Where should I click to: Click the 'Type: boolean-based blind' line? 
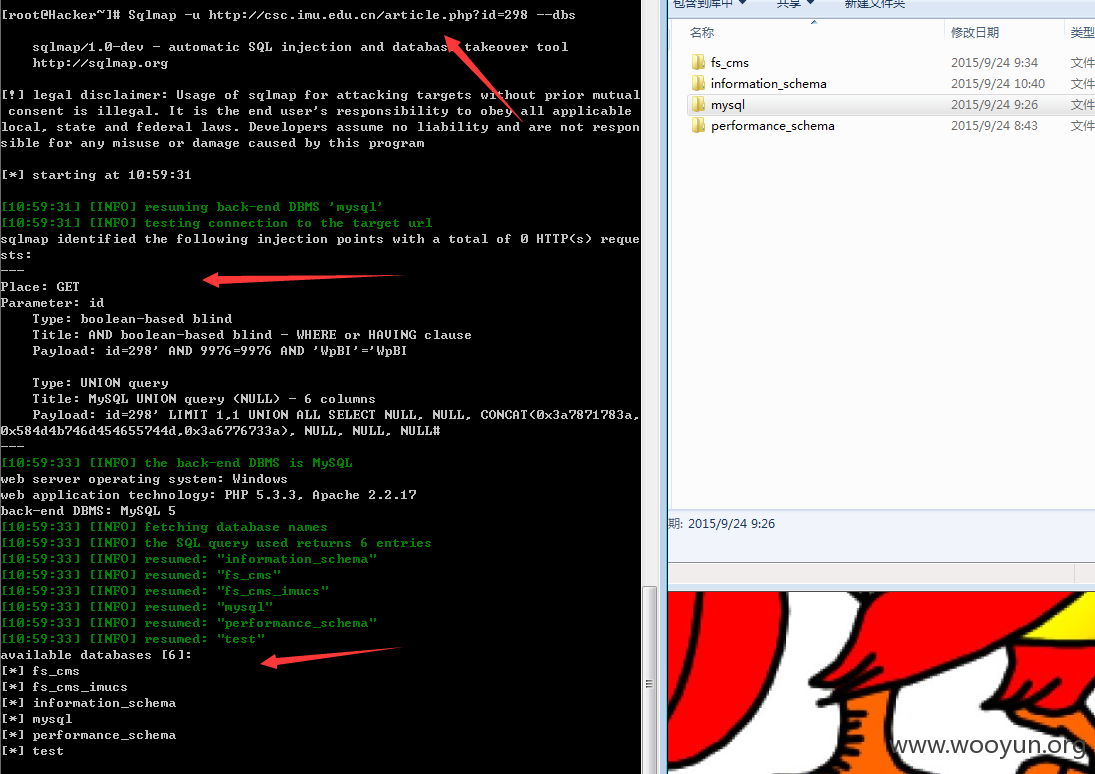(x=132, y=319)
